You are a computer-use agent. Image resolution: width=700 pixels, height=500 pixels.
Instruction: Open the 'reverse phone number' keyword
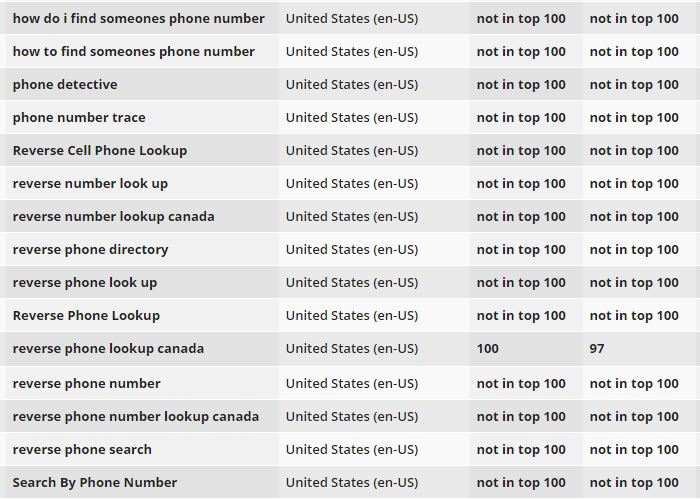[x=87, y=384]
